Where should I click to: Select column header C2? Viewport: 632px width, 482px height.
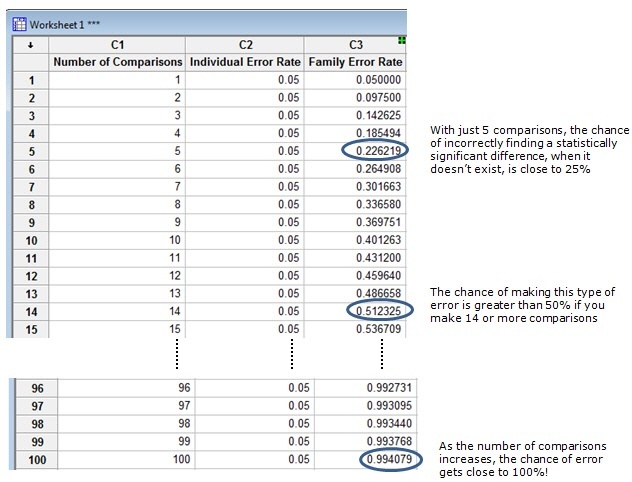point(245,44)
